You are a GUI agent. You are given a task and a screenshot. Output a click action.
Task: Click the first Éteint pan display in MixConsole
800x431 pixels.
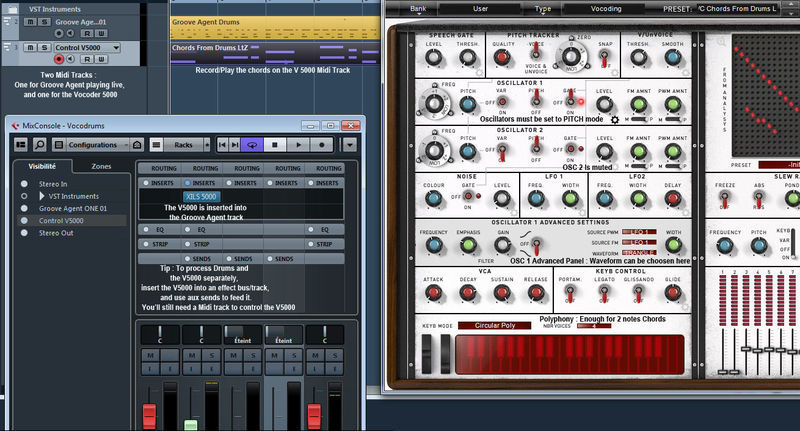[x=242, y=335]
